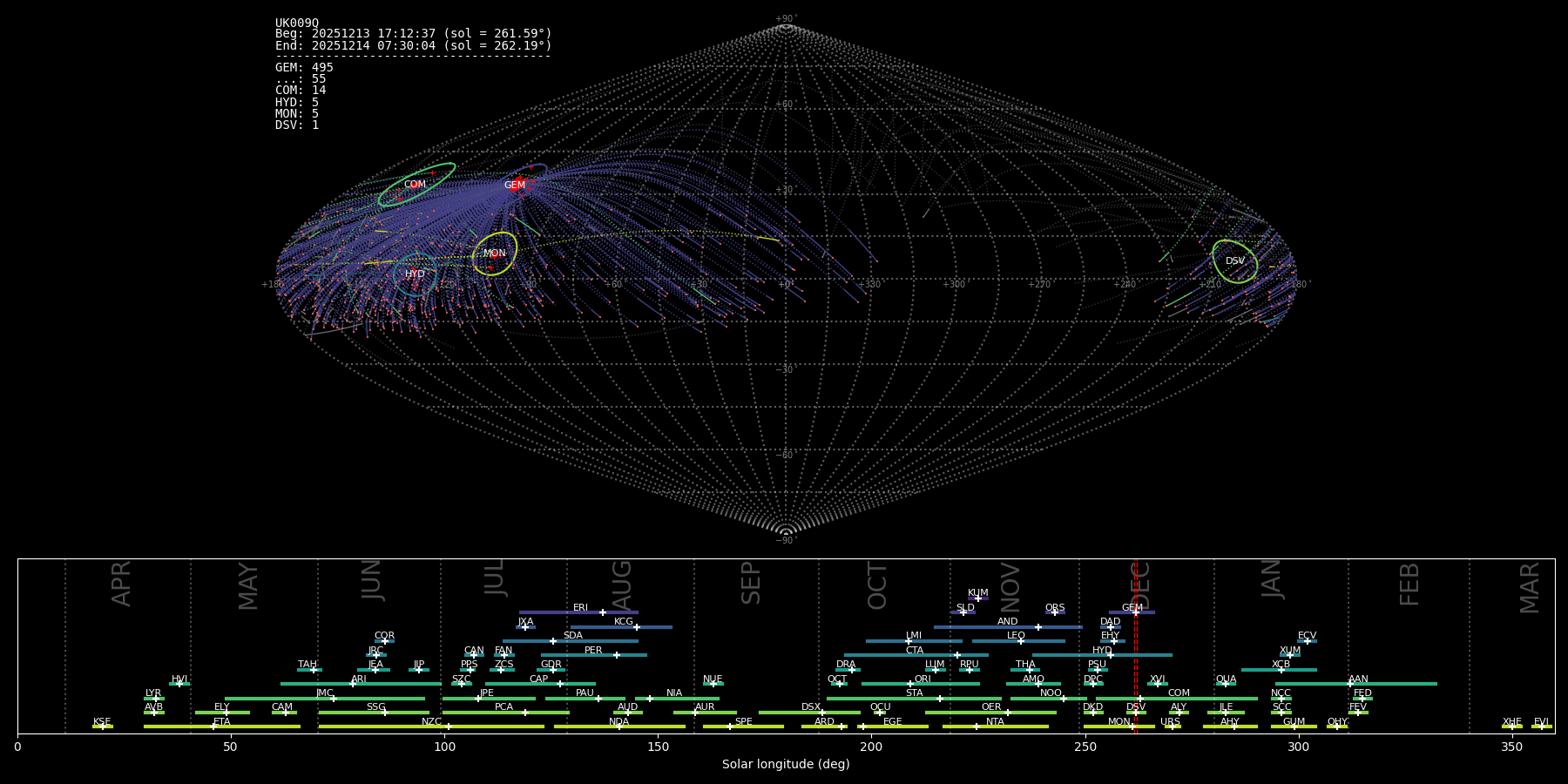Click the URS shower label in the timeline
This screenshot has width=1568, height=784.
[x=1170, y=722]
